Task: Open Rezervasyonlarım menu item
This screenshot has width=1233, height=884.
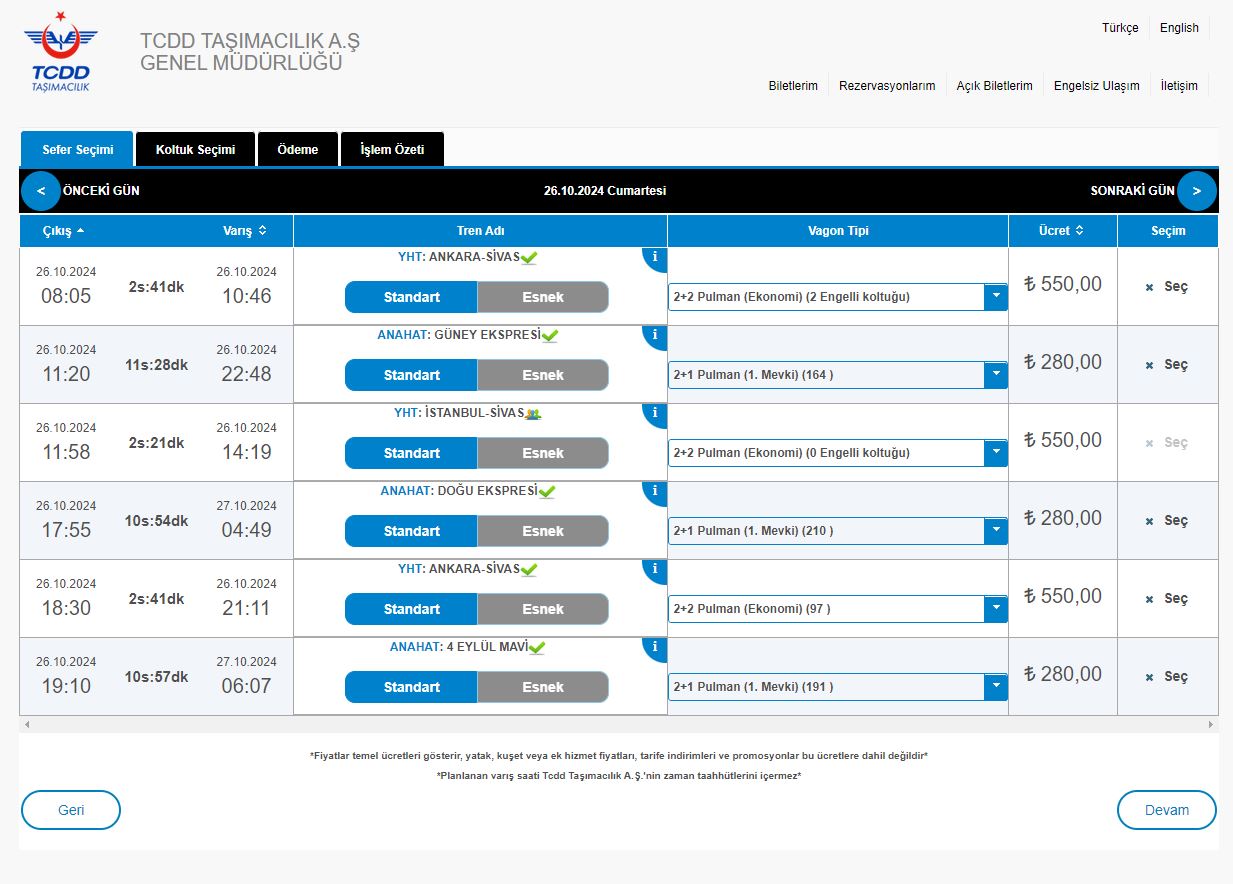Action: (886, 86)
